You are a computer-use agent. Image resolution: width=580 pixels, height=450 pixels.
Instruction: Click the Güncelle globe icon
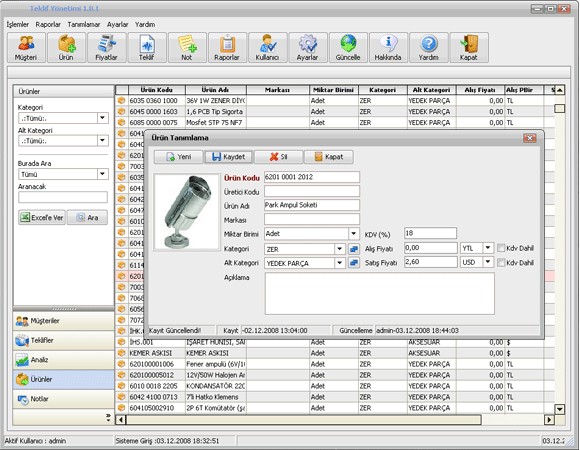click(348, 47)
